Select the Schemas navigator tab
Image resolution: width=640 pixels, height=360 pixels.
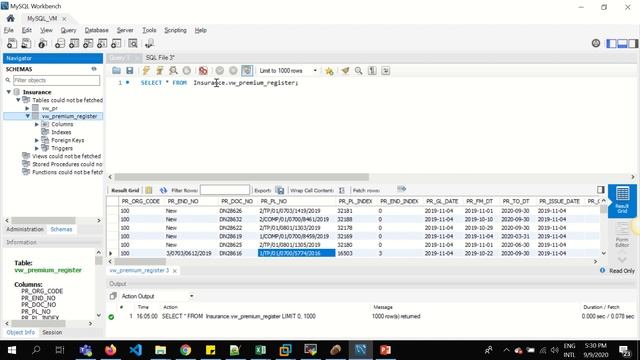pos(61,229)
